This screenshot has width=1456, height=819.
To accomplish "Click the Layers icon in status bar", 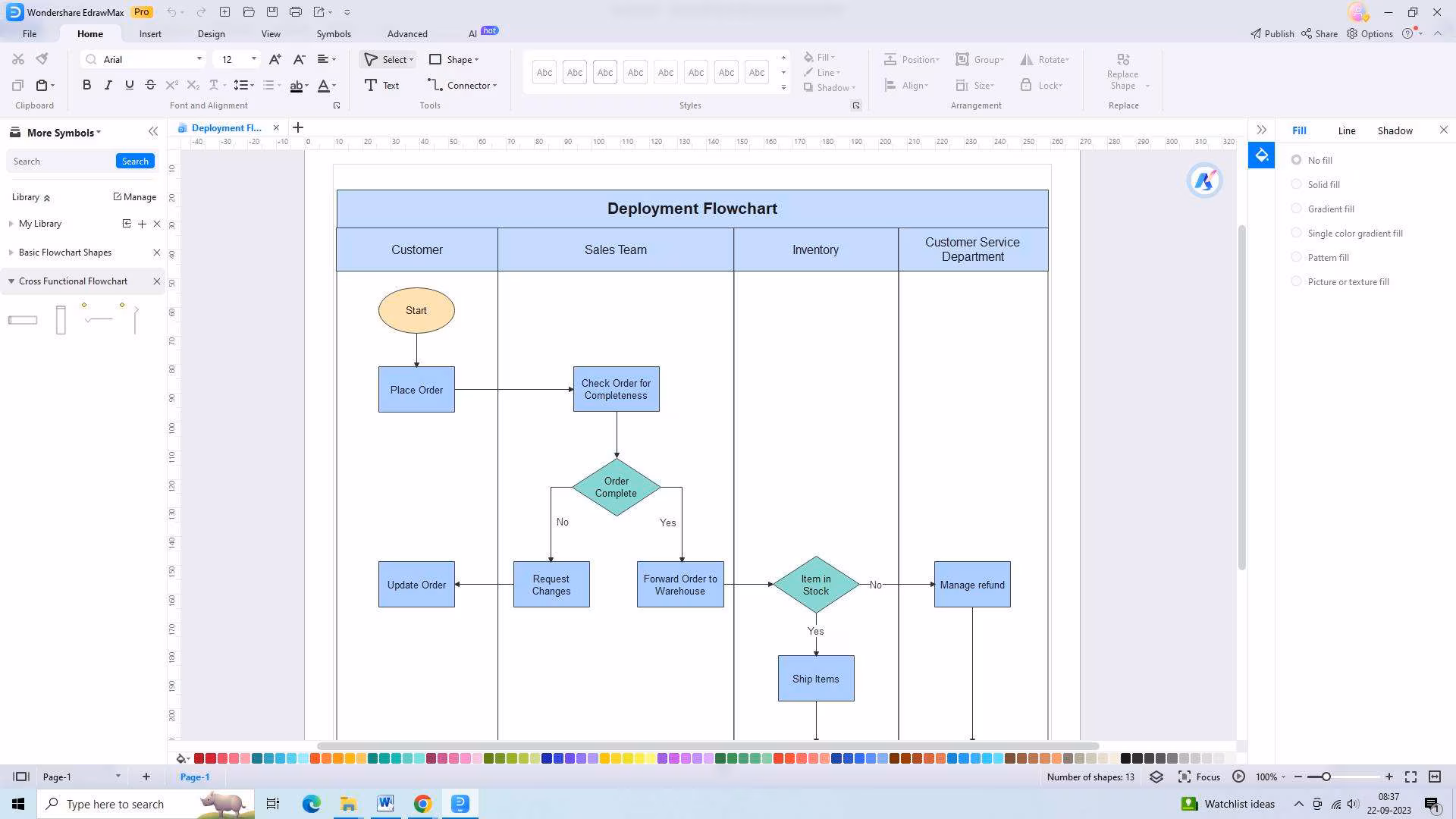I will coord(1156,777).
